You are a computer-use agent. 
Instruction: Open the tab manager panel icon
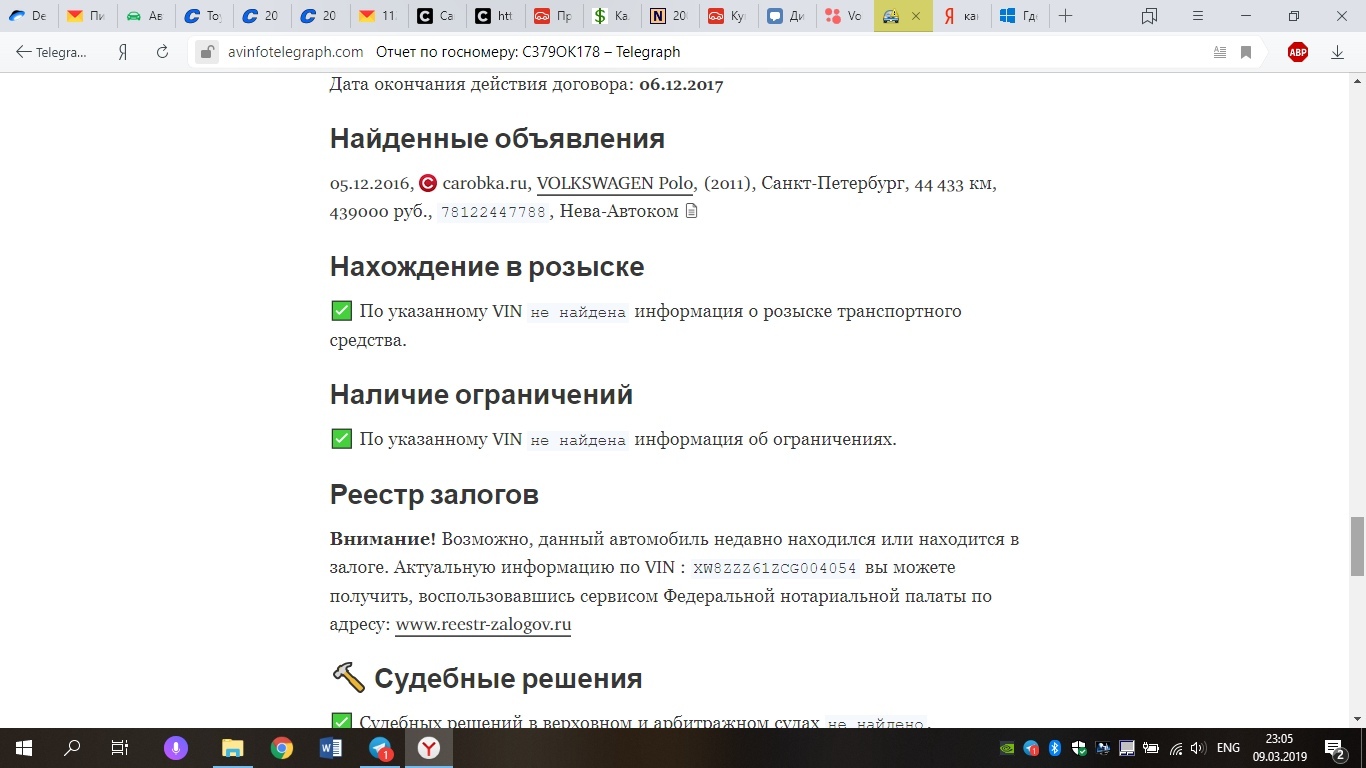(1149, 16)
